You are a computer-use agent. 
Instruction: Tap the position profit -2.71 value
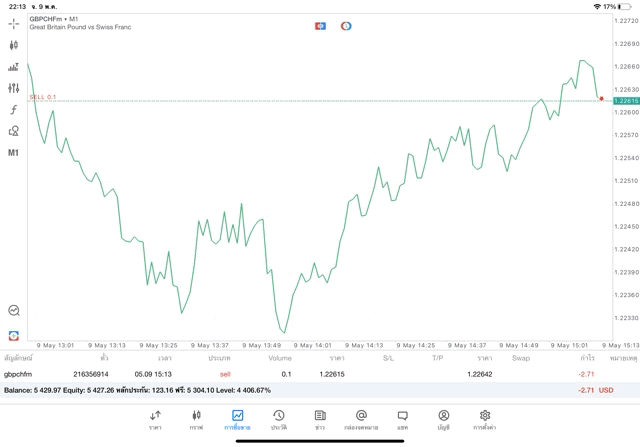point(586,374)
